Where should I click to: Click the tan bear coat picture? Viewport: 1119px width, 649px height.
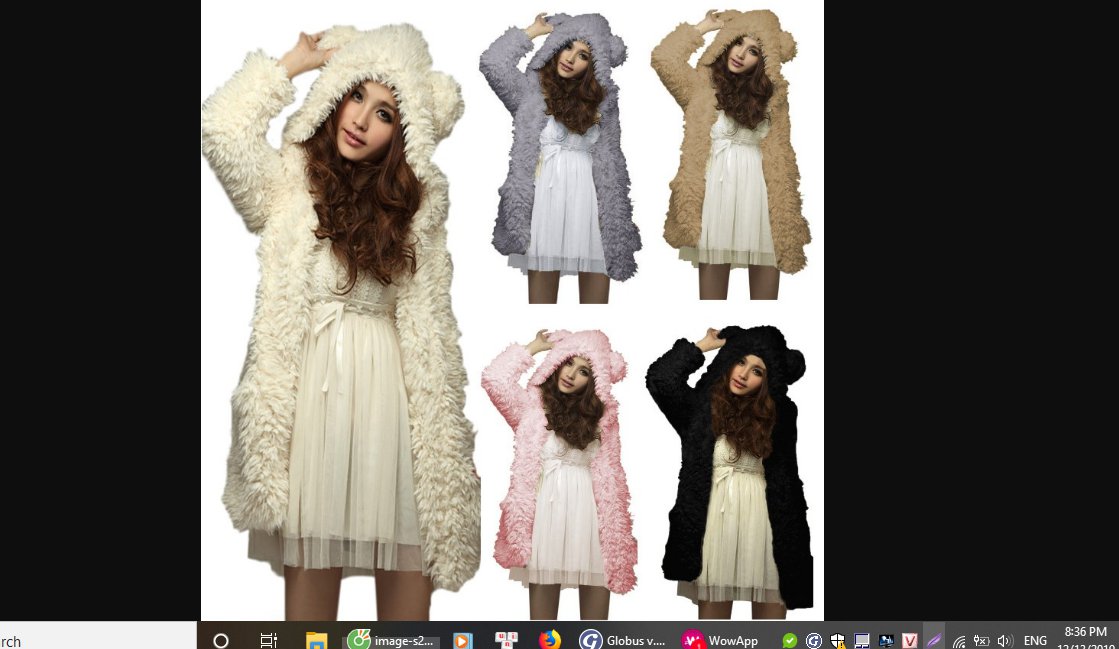click(731, 154)
